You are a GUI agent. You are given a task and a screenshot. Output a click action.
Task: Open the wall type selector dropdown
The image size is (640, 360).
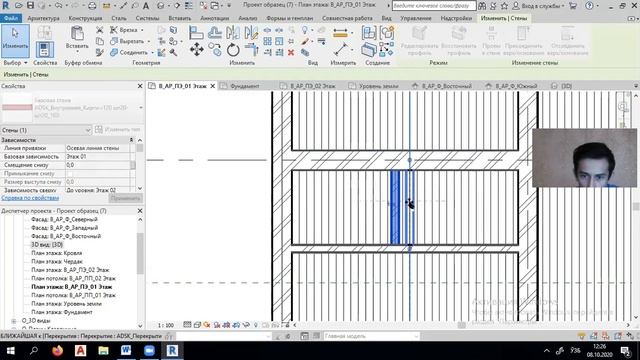pos(141,108)
